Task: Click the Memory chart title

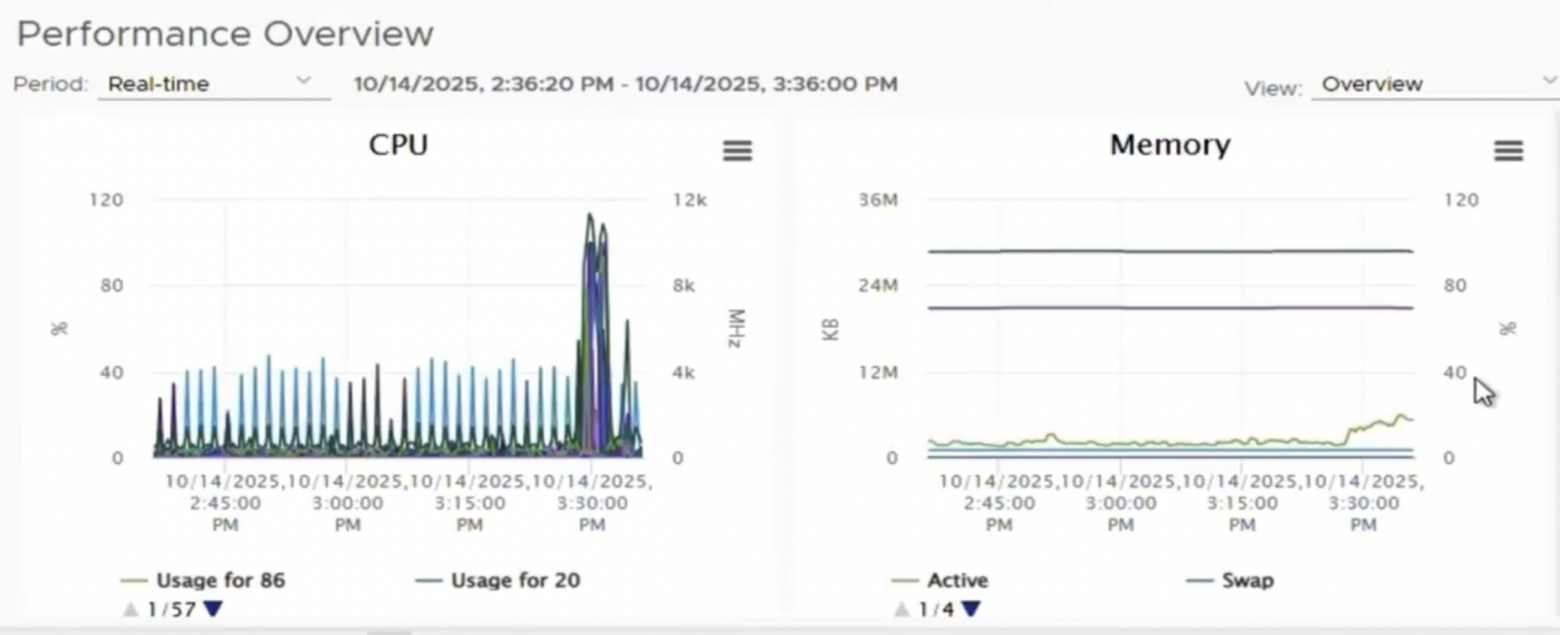Action: coord(1169,145)
